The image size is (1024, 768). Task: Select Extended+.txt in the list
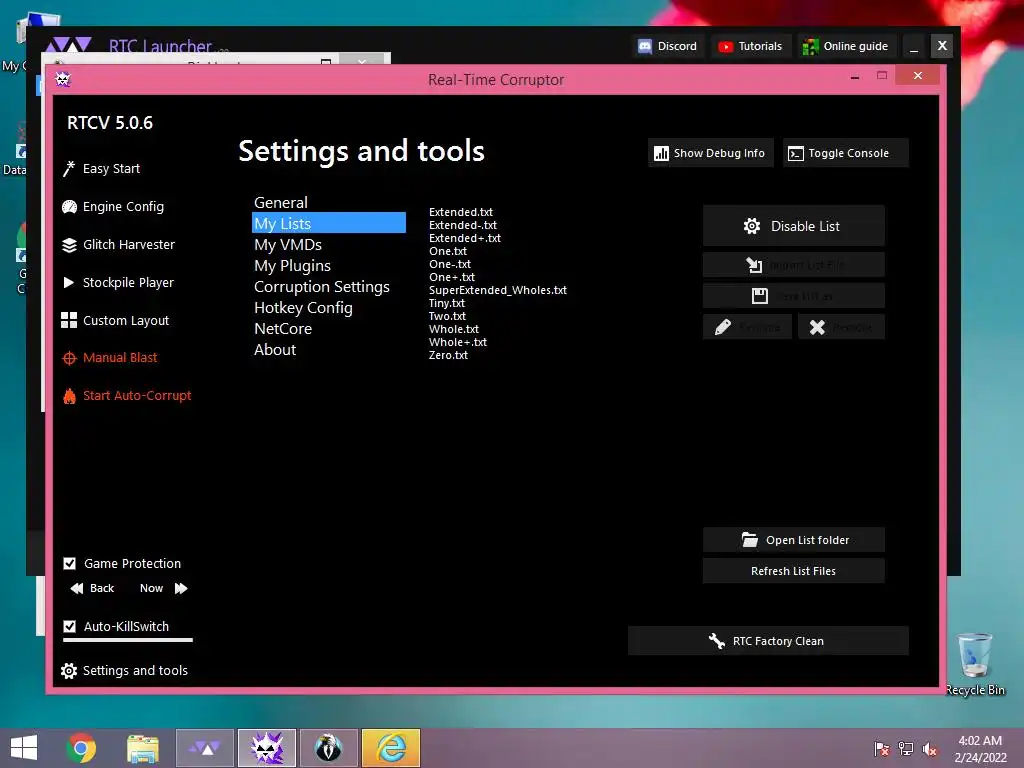coord(464,238)
